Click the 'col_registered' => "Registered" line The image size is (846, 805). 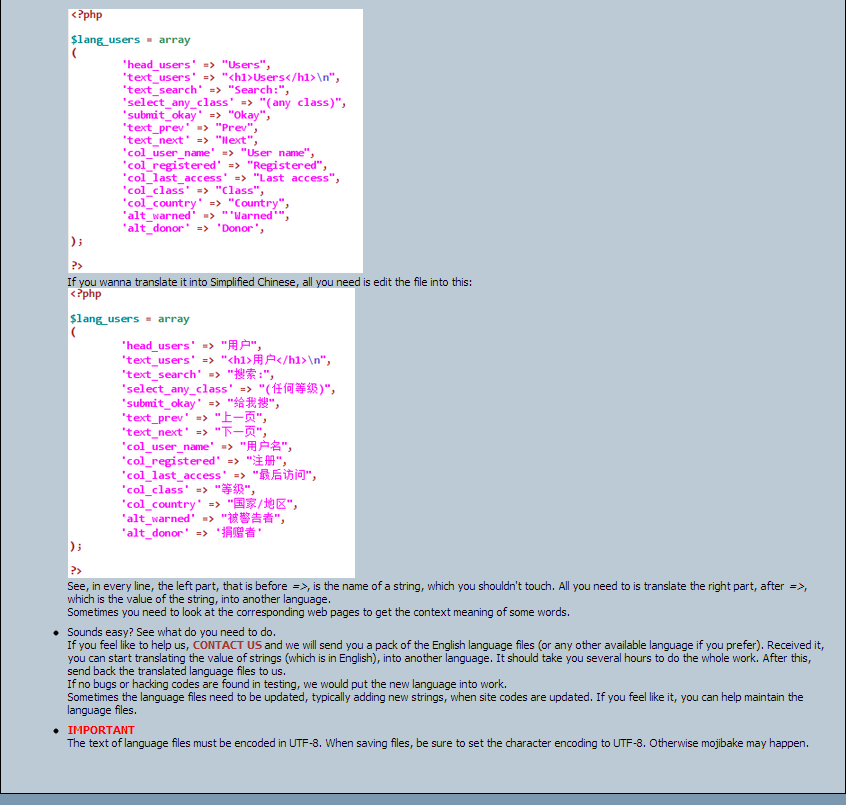pyautogui.click(x=224, y=166)
